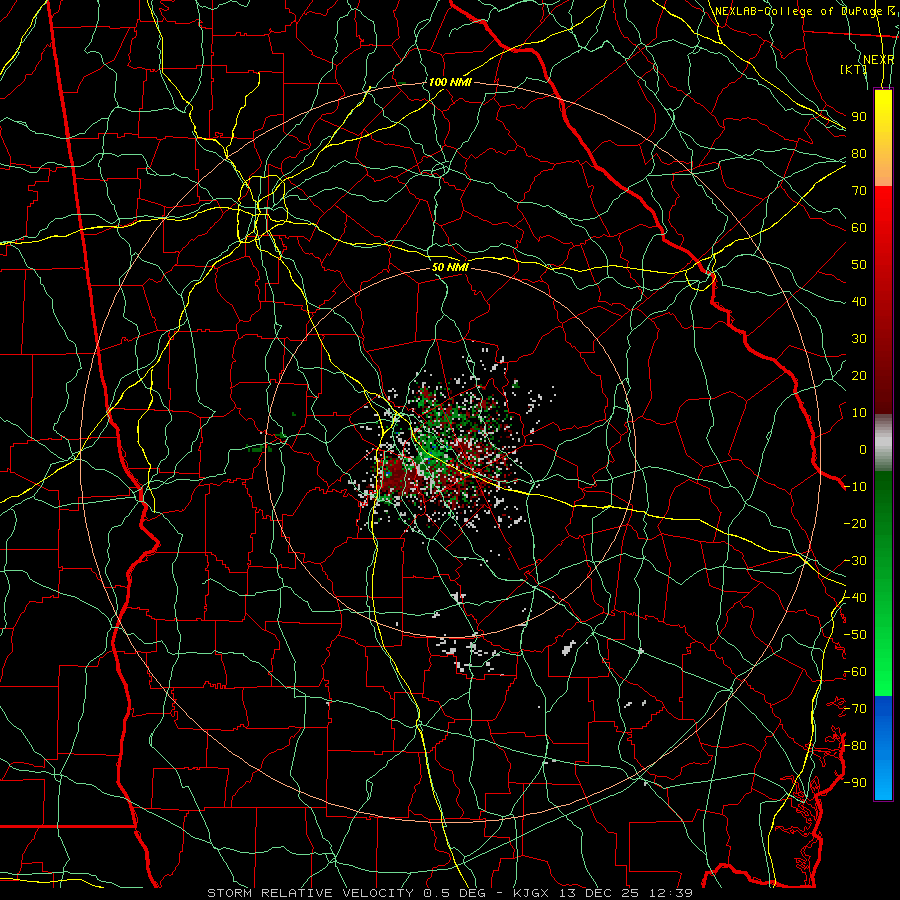The image size is (900, 900).
Task: Click the -60 scale label
Action: coord(855,672)
